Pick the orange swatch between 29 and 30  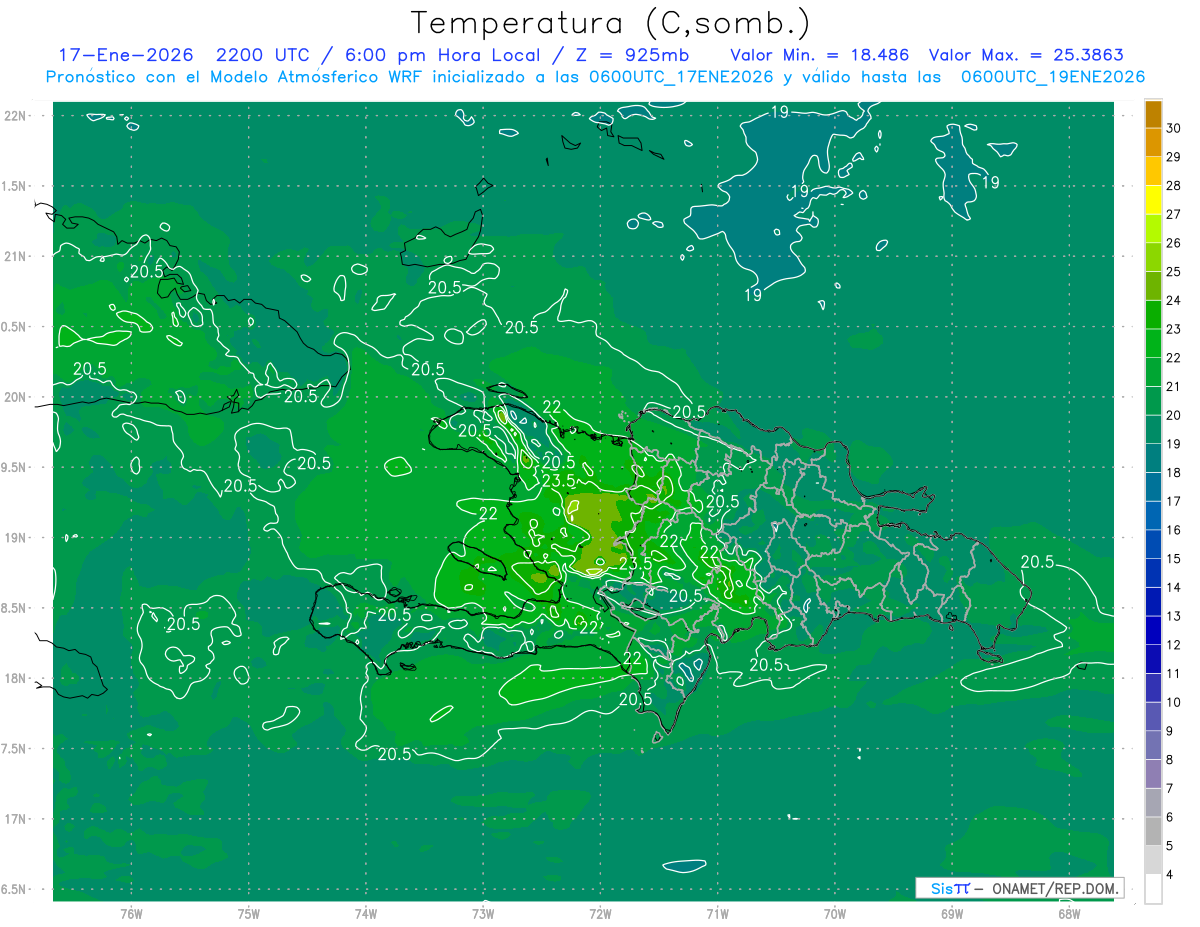(1153, 143)
